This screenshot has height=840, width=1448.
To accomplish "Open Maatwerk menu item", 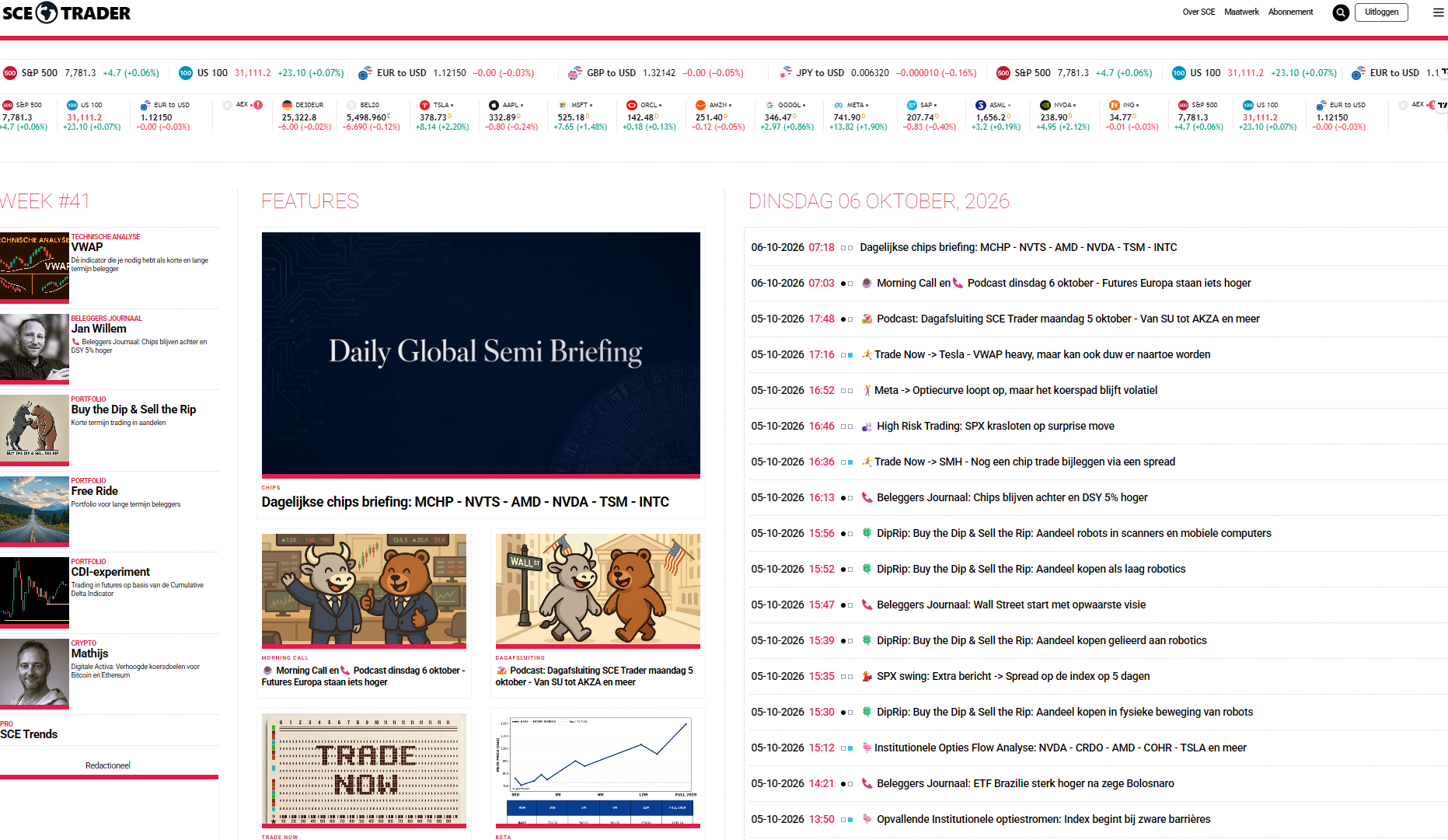I will click(x=1241, y=12).
